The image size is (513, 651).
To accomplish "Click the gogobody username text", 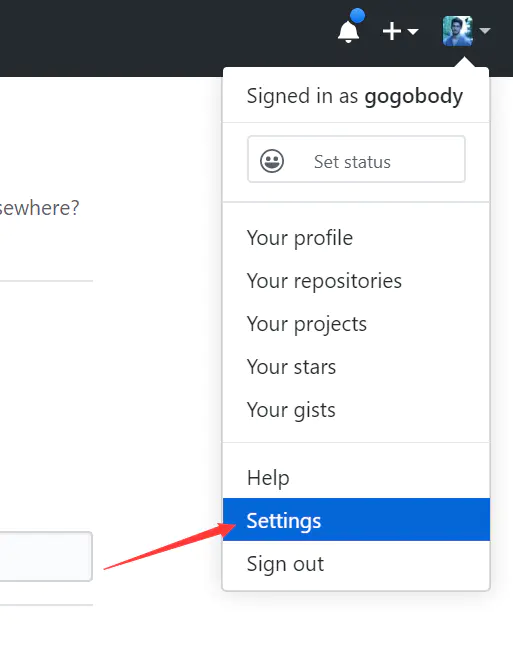I will point(413,97).
